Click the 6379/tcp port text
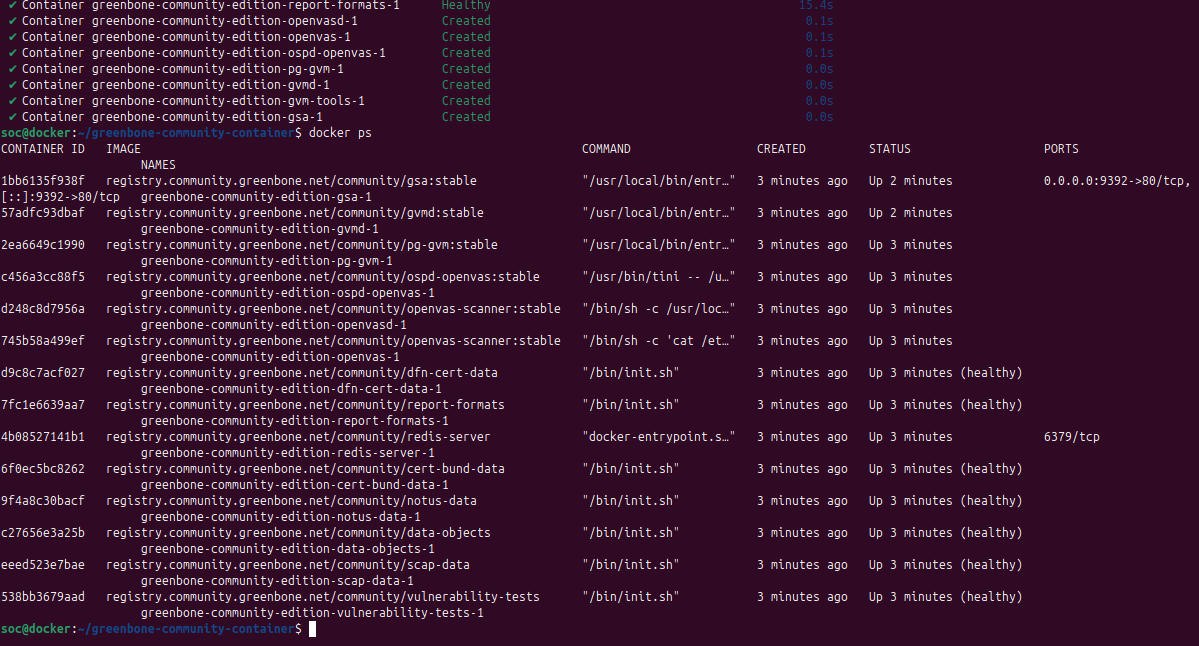Screen dimensions: 1199x646 (1071, 437)
